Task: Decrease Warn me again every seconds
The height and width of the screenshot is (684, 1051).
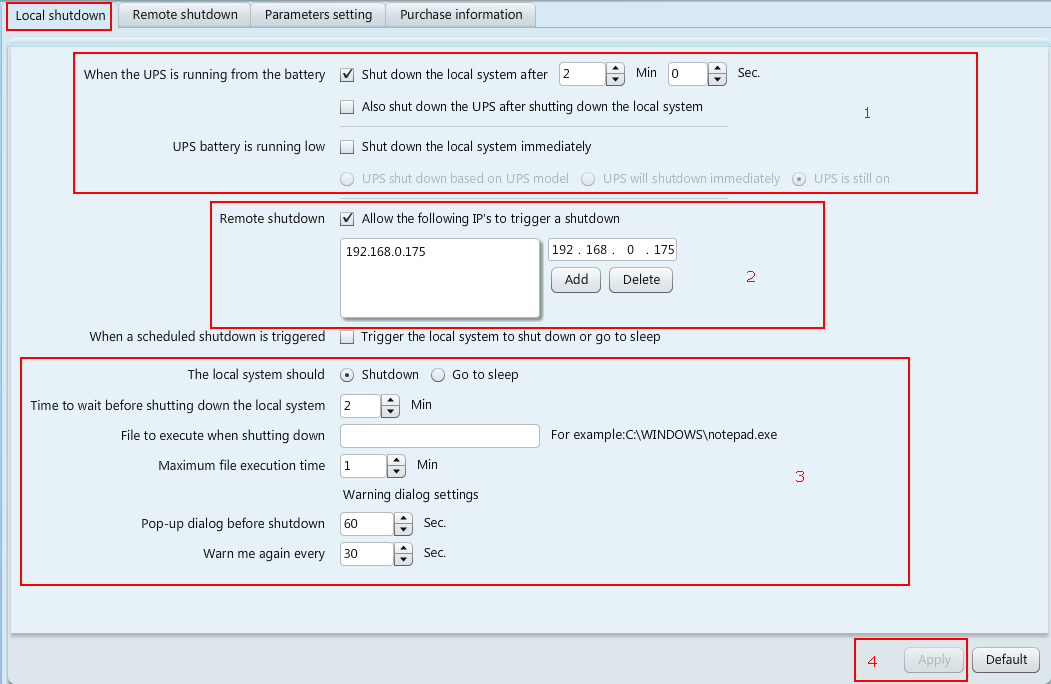Action: [x=403, y=559]
